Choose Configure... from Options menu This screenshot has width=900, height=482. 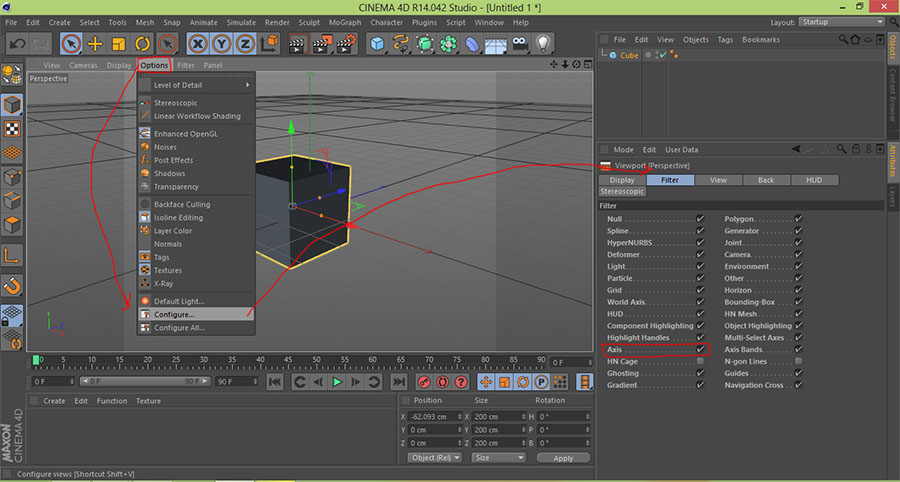point(196,314)
